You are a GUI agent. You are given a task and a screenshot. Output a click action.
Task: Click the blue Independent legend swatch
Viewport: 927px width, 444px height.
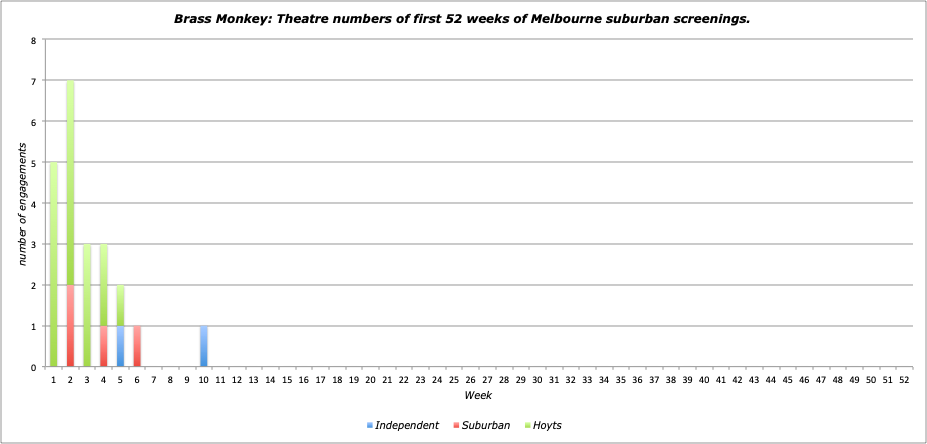click(369, 426)
